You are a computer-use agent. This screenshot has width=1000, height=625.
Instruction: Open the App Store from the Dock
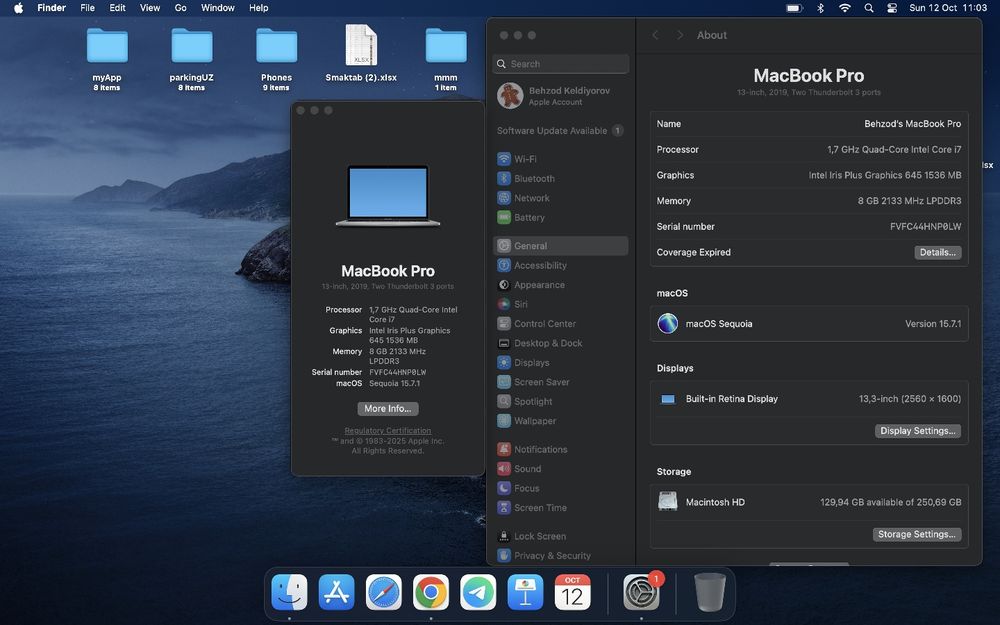(x=337, y=593)
